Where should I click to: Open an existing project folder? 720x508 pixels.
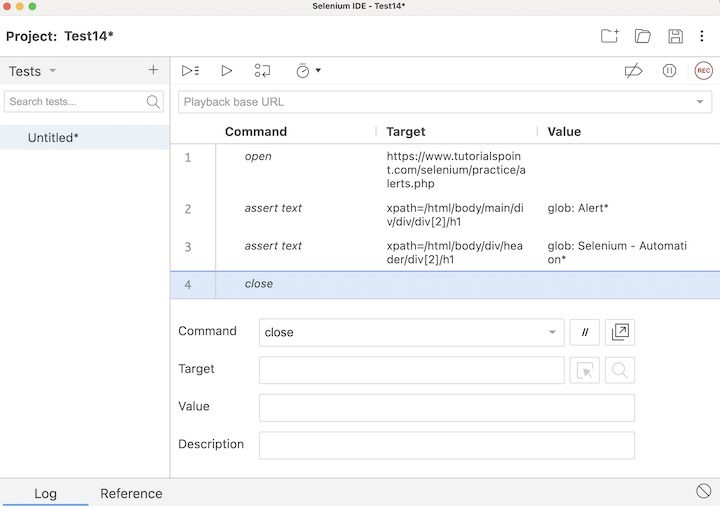coord(643,37)
